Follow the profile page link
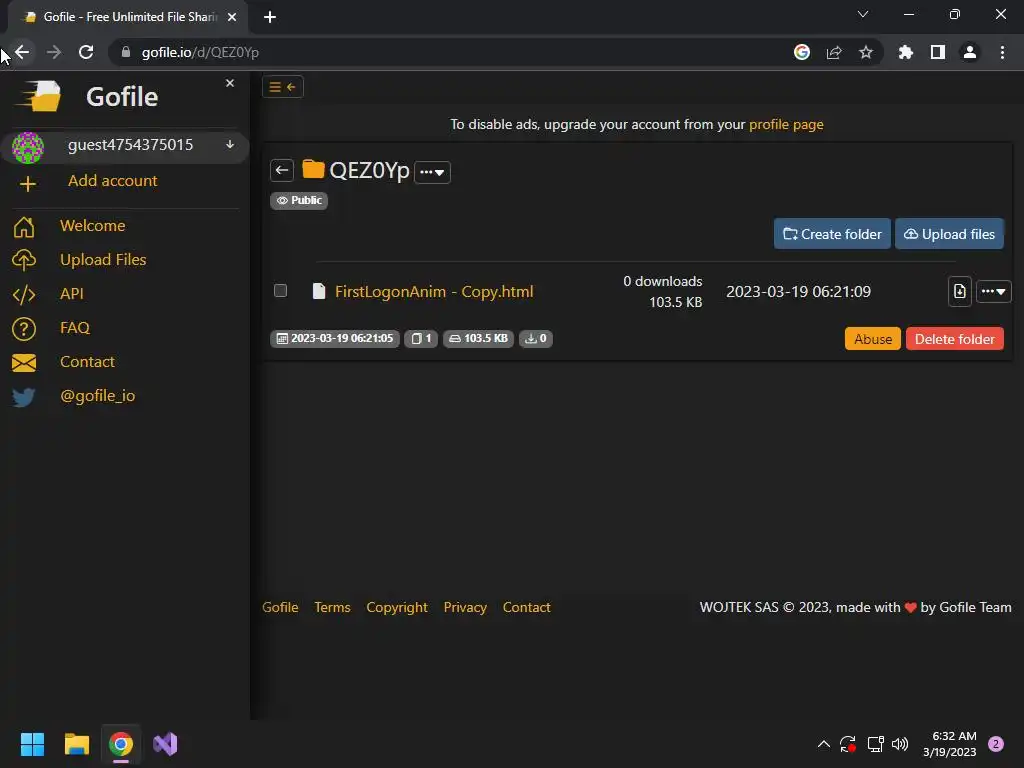Viewport: 1024px width, 768px height. click(x=786, y=124)
